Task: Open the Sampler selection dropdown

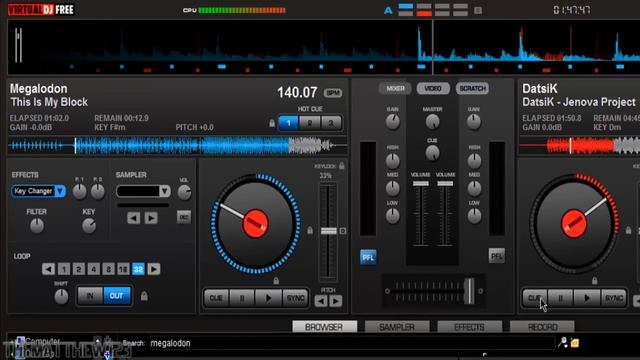Action: click(164, 191)
